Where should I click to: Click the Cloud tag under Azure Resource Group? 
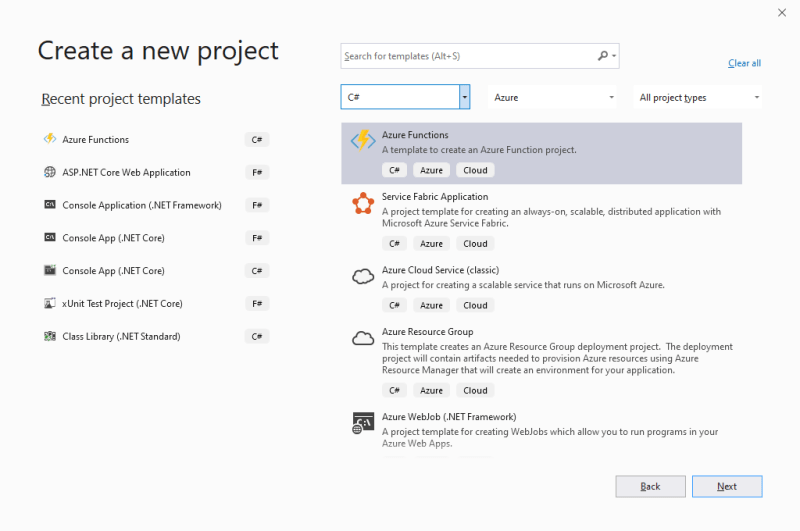pos(475,390)
